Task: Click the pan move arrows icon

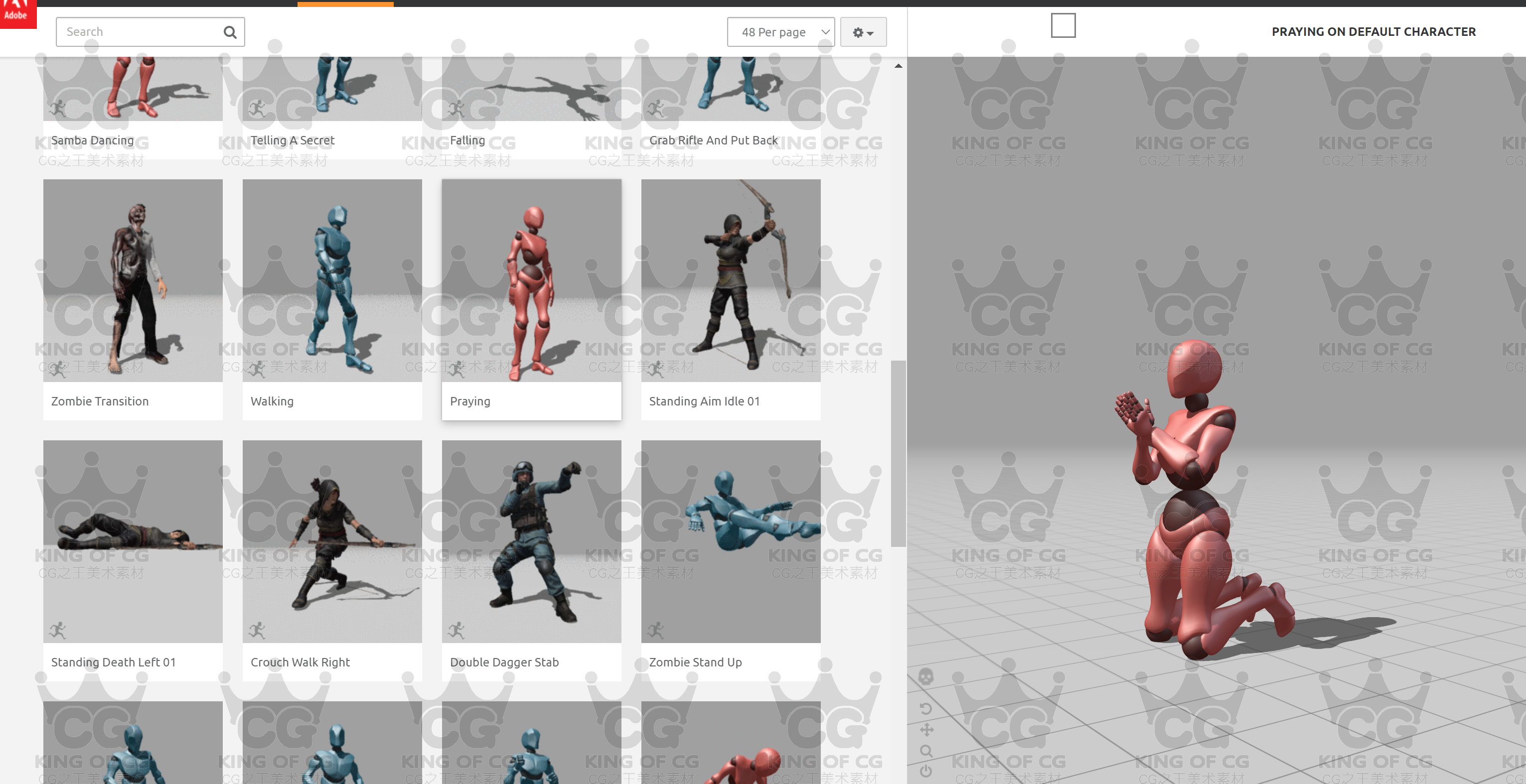Action: (926, 730)
